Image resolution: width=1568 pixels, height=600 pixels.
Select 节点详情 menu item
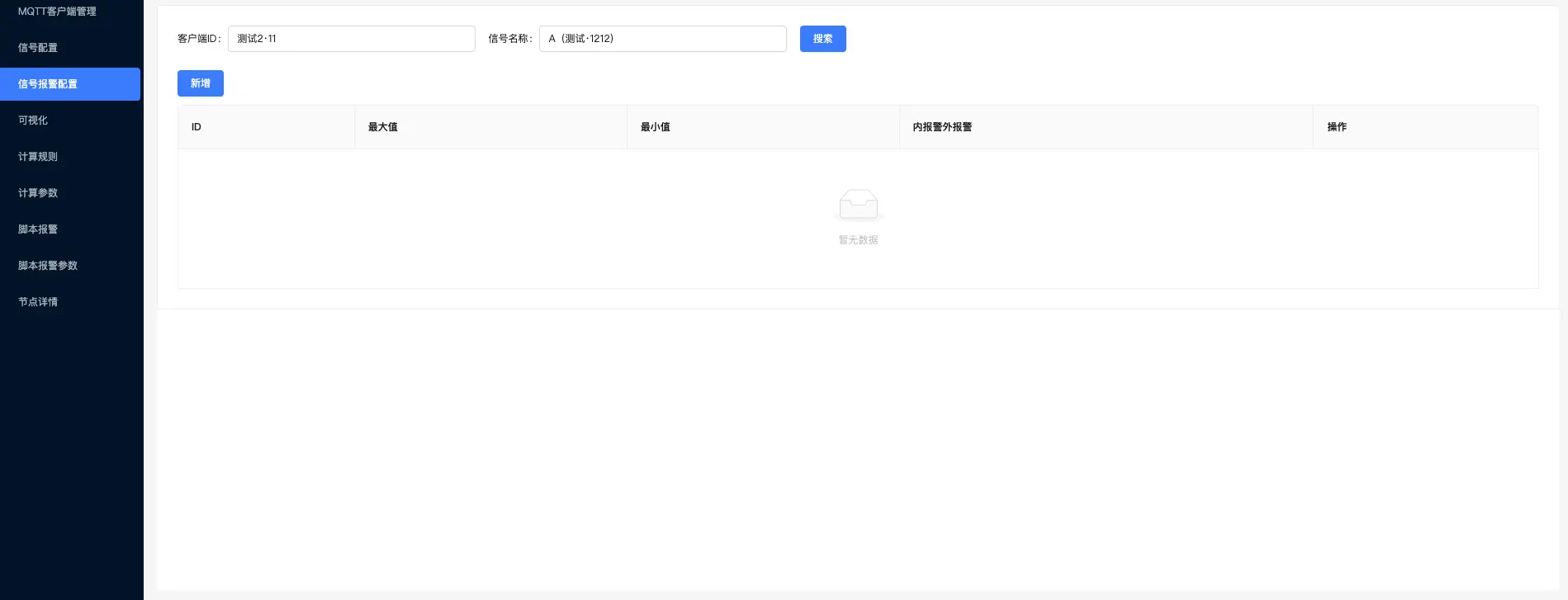[x=38, y=302]
